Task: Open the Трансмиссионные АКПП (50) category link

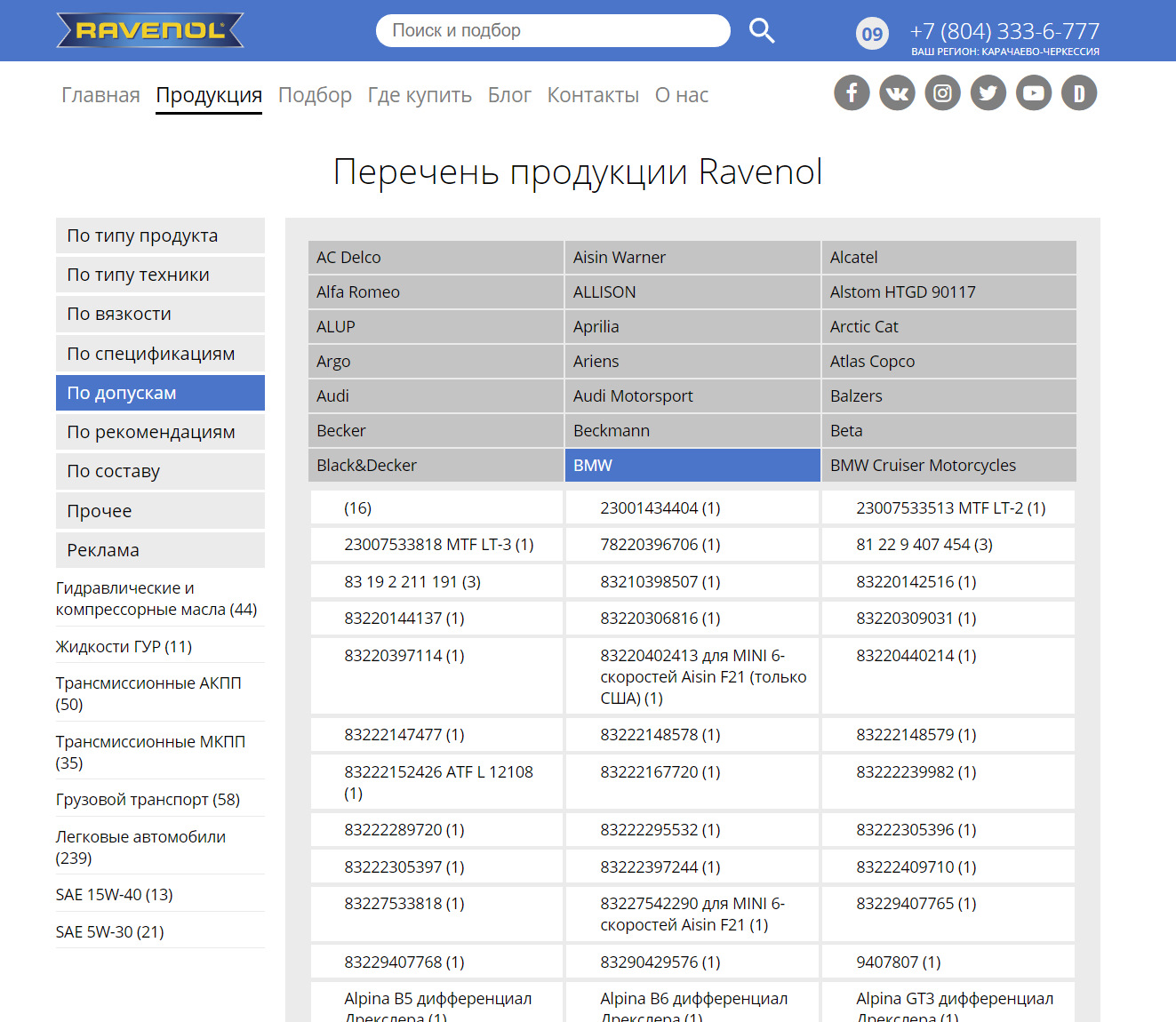Action: [x=148, y=693]
